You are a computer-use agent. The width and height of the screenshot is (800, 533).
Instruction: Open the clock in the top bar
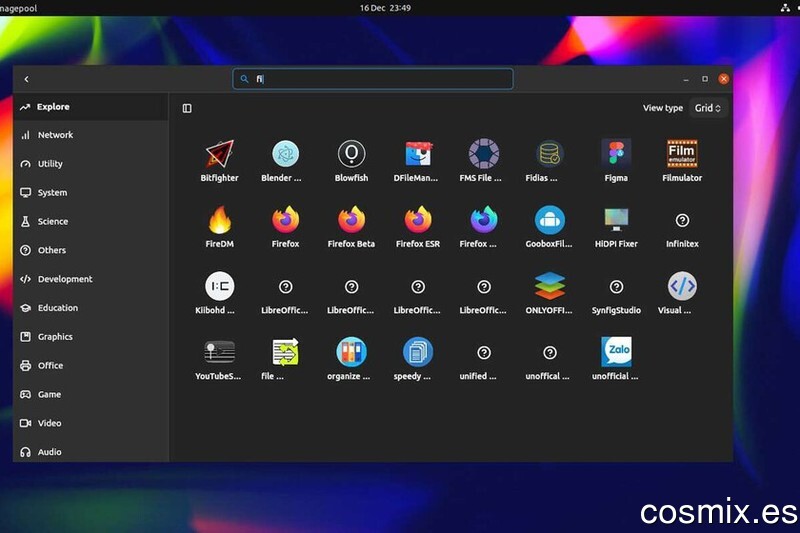click(x=385, y=8)
